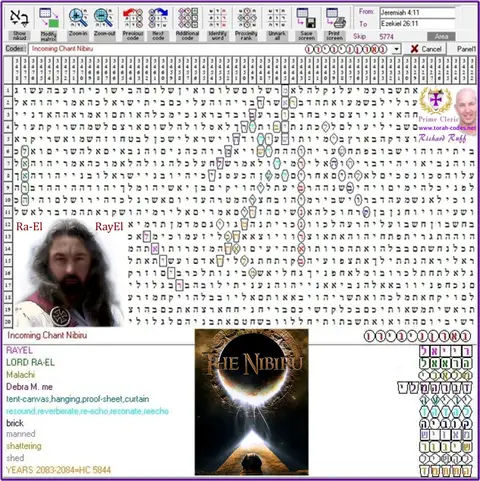Click the Codes label
This screenshot has height=481, width=480.
tap(15, 49)
